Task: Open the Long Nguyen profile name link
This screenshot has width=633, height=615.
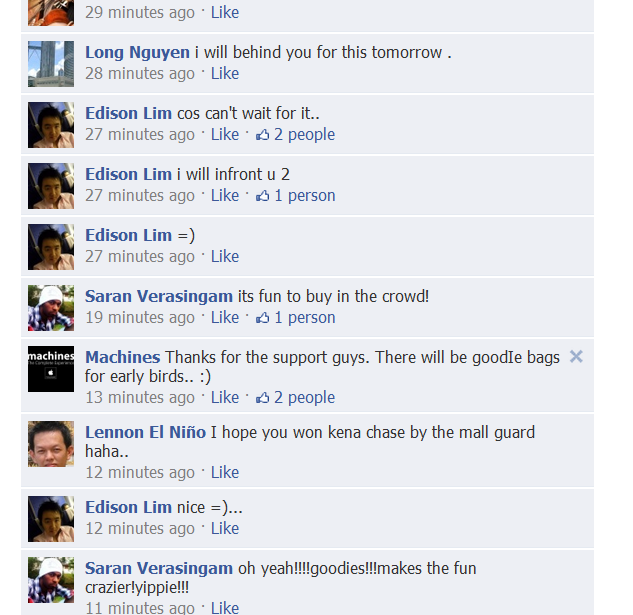Action: [x=137, y=52]
